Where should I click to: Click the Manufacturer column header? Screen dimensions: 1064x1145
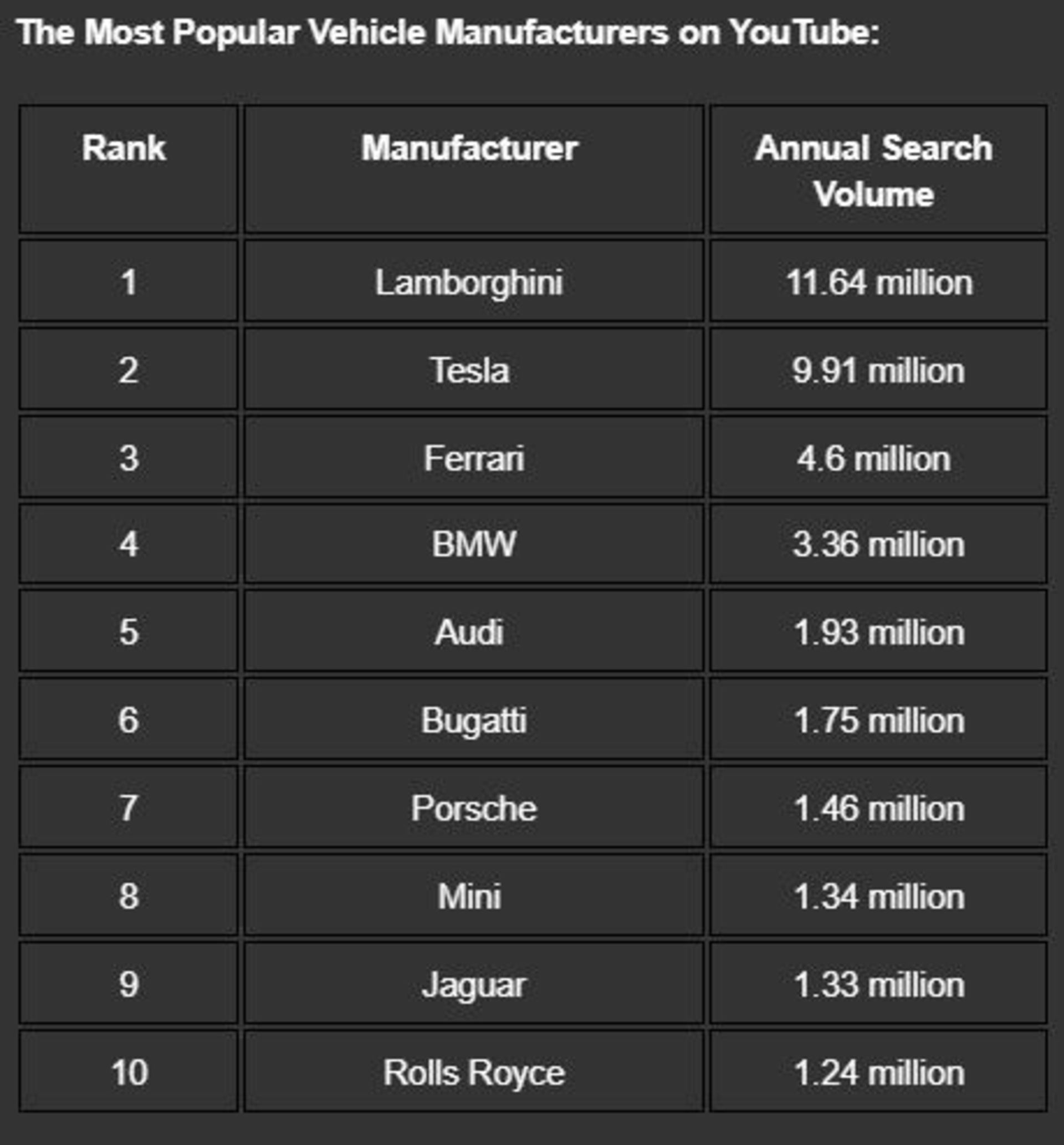(469, 149)
